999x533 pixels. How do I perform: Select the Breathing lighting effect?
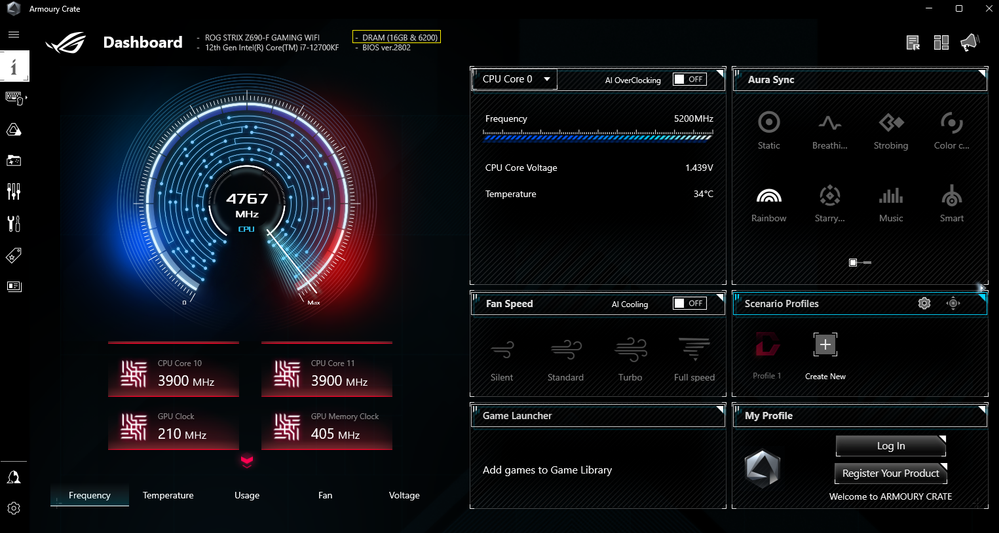coord(830,131)
